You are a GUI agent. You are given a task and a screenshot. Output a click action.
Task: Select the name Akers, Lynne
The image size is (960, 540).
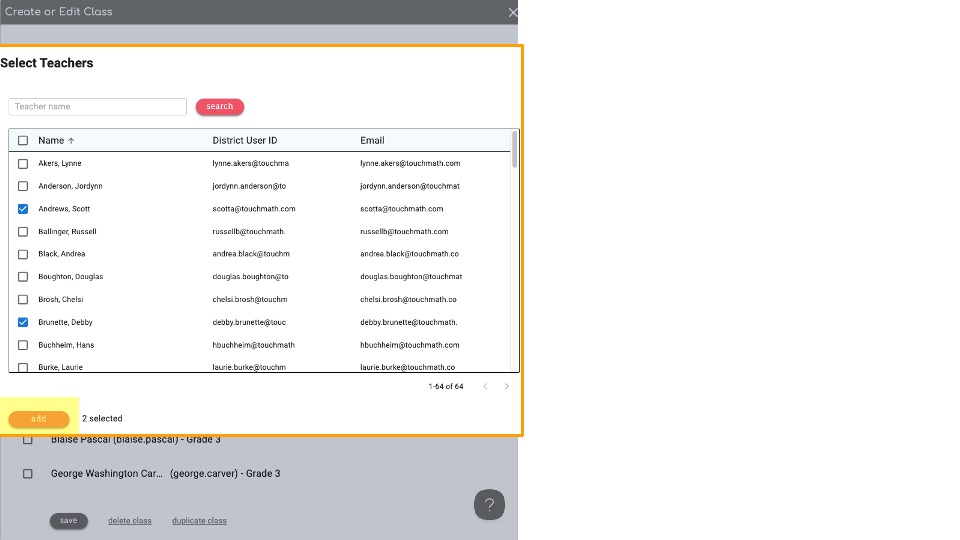coord(60,163)
